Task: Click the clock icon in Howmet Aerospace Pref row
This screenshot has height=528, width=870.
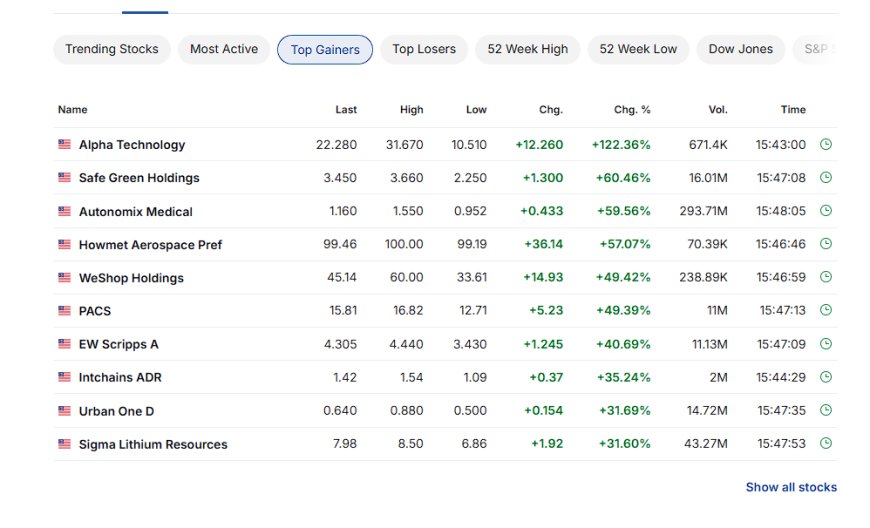Action: (826, 243)
